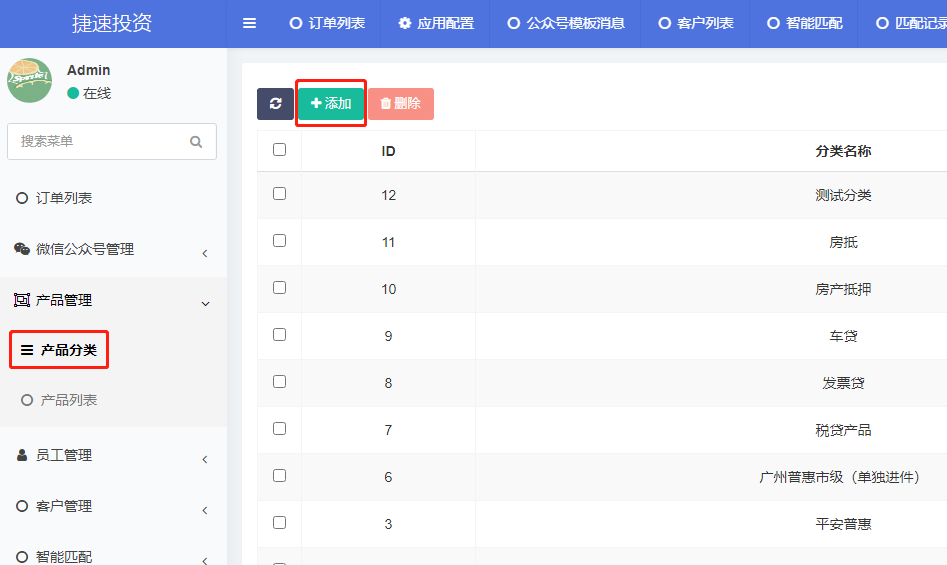Sort by the ID column header
The width and height of the screenshot is (947, 565).
click(388, 151)
